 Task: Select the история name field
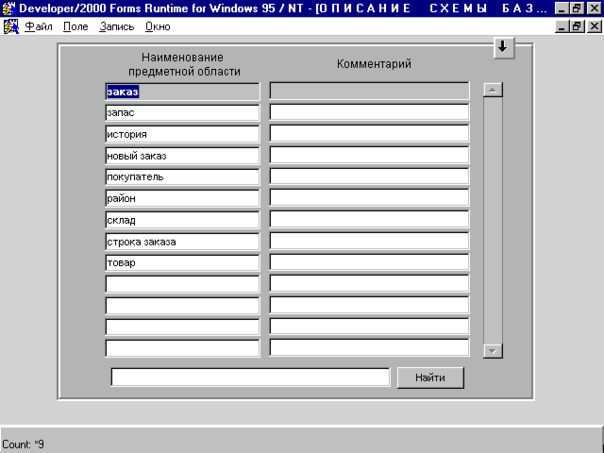(x=183, y=134)
